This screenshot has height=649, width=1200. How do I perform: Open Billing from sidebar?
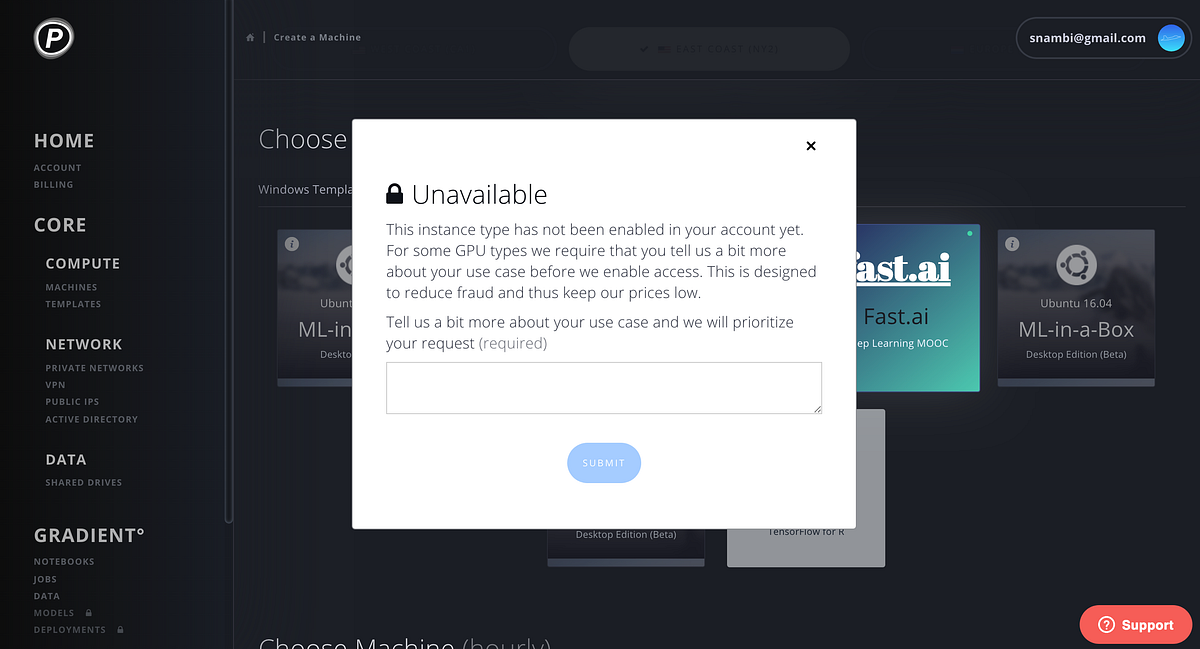tap(53, 184)
